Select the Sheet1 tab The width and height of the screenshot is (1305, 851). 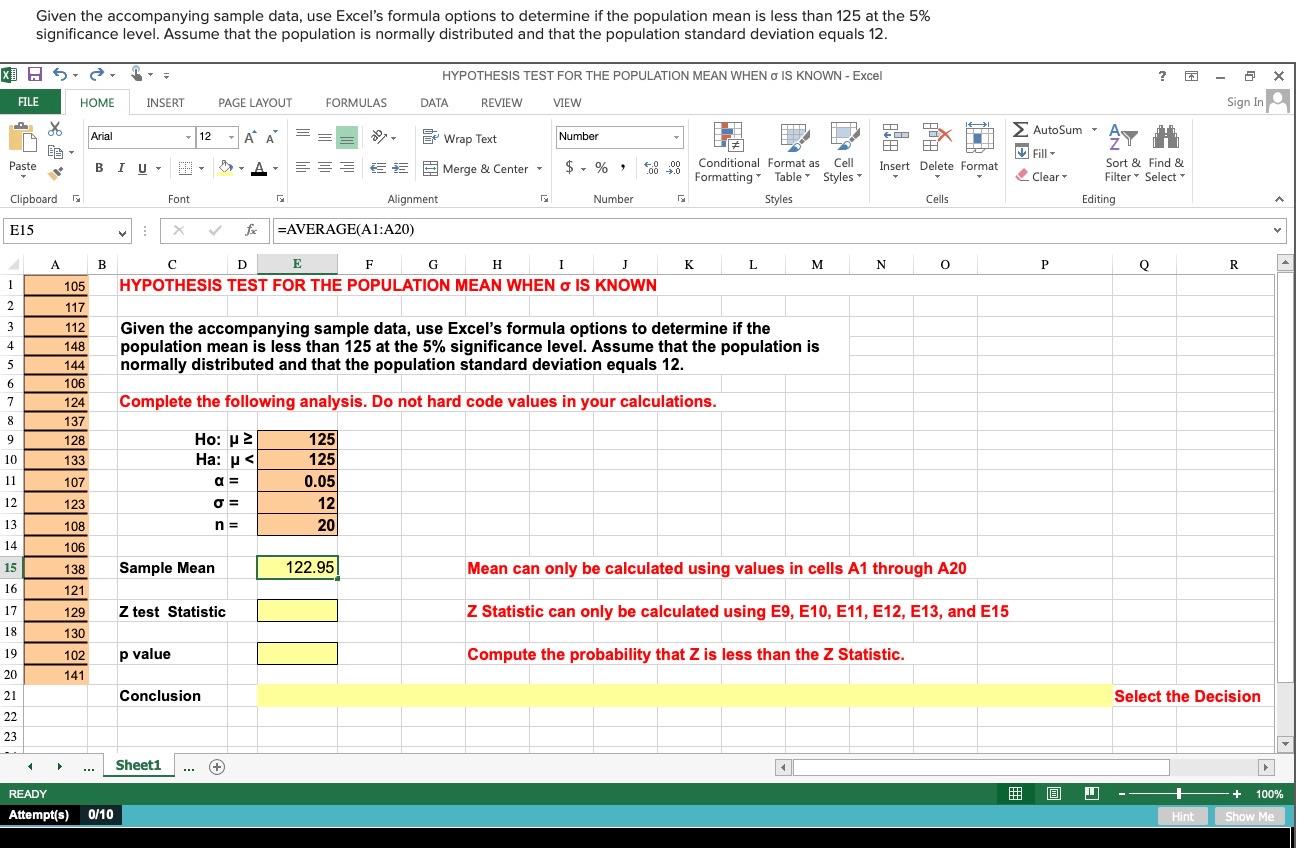click(138, 766)
